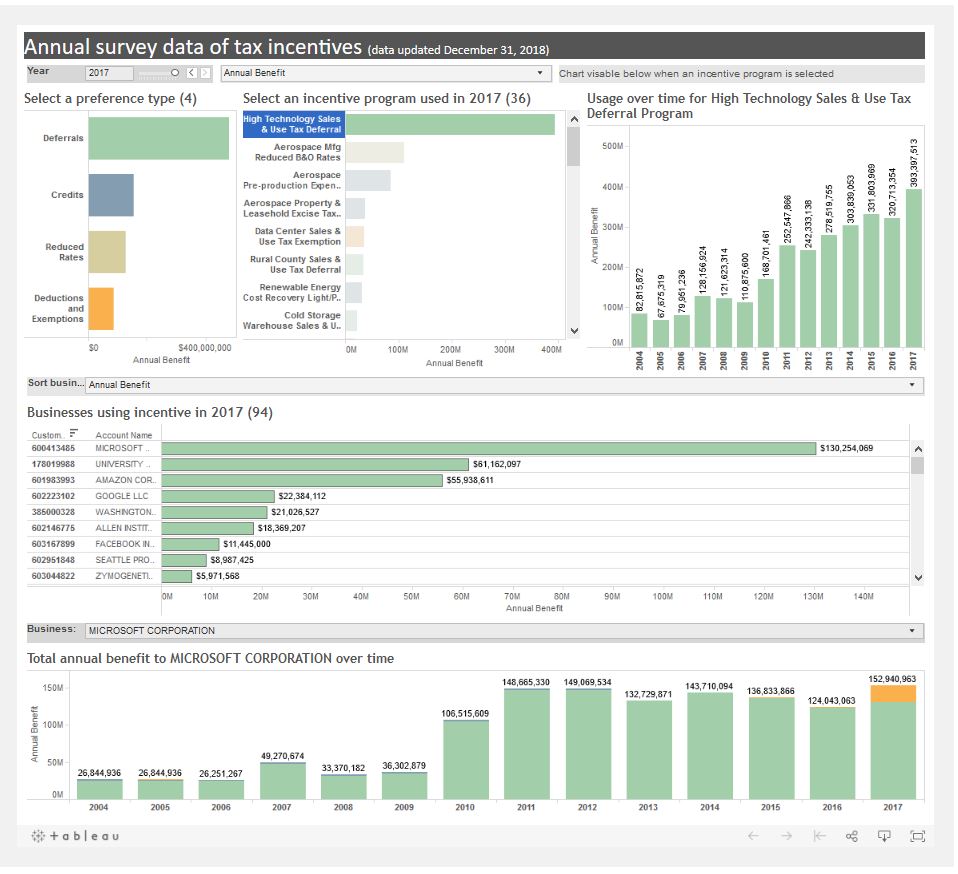Click Microsoft 2007 bar labeled 49,270,674

point(282,781)
